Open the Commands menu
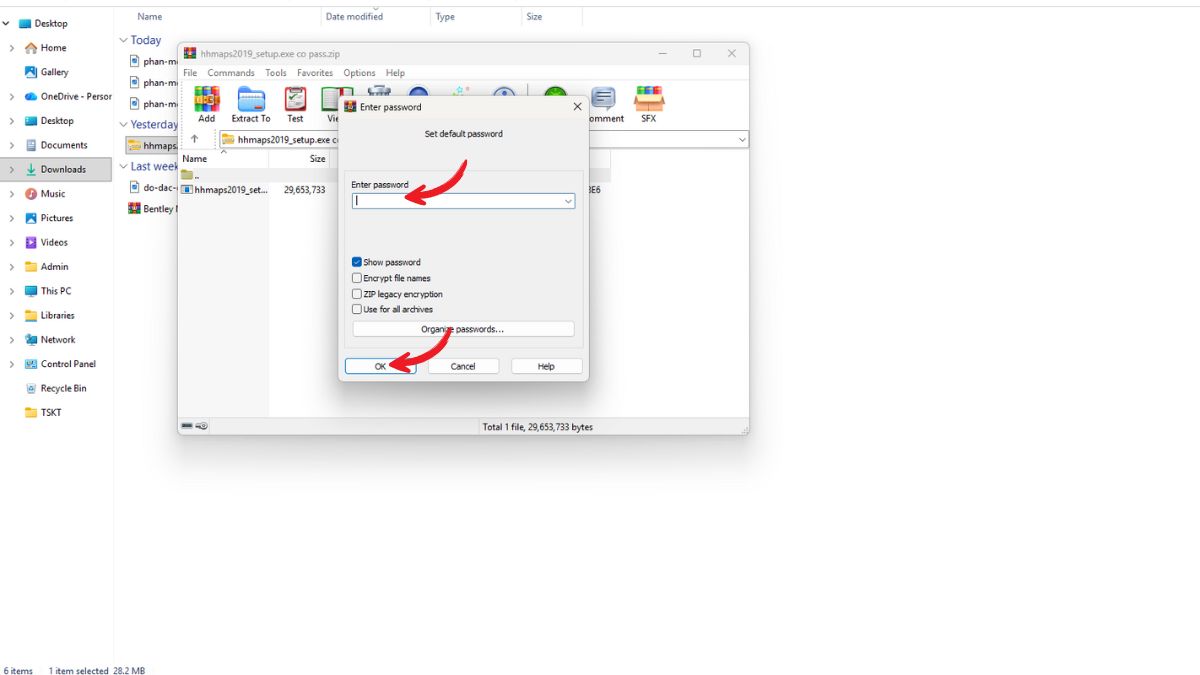 coord(230,73)
